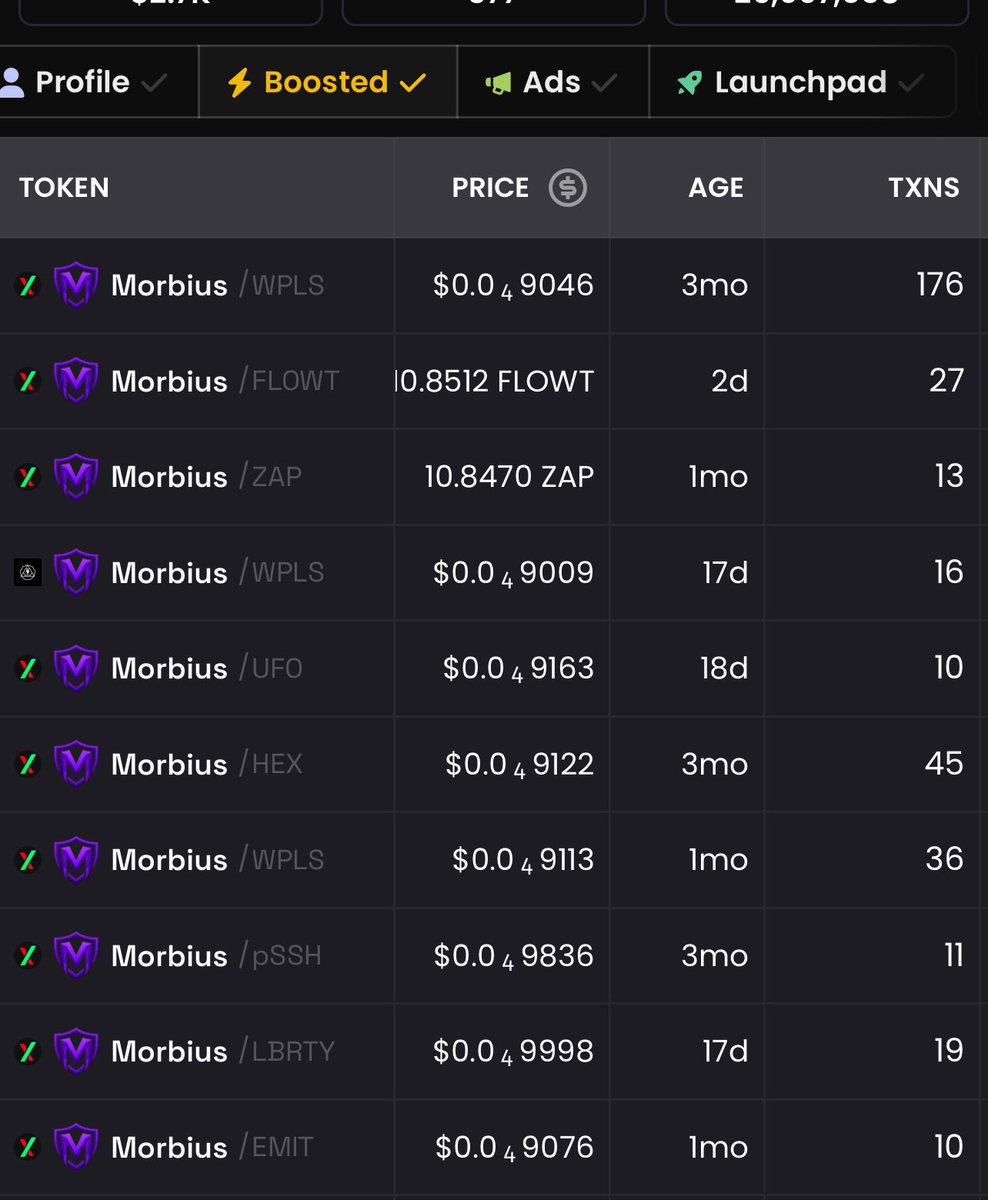Click the megaphone icon beside Ads
Screen dimensions: 988x1200
(498, 82)
